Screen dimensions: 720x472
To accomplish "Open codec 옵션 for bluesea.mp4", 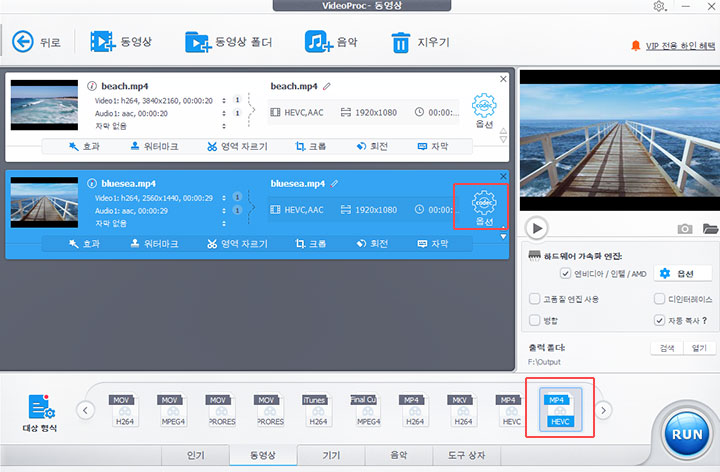I will tap(484, 208).
